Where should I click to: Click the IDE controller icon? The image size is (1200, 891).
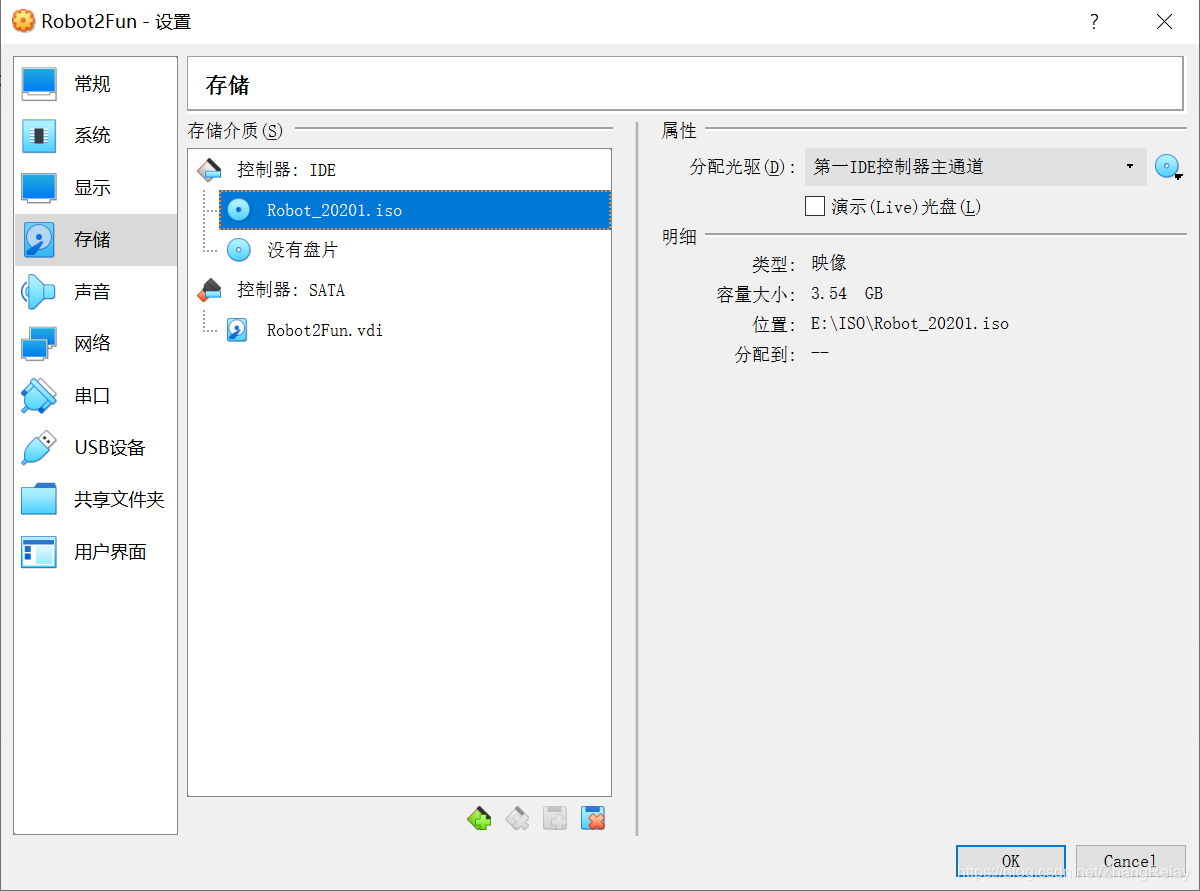209,170
